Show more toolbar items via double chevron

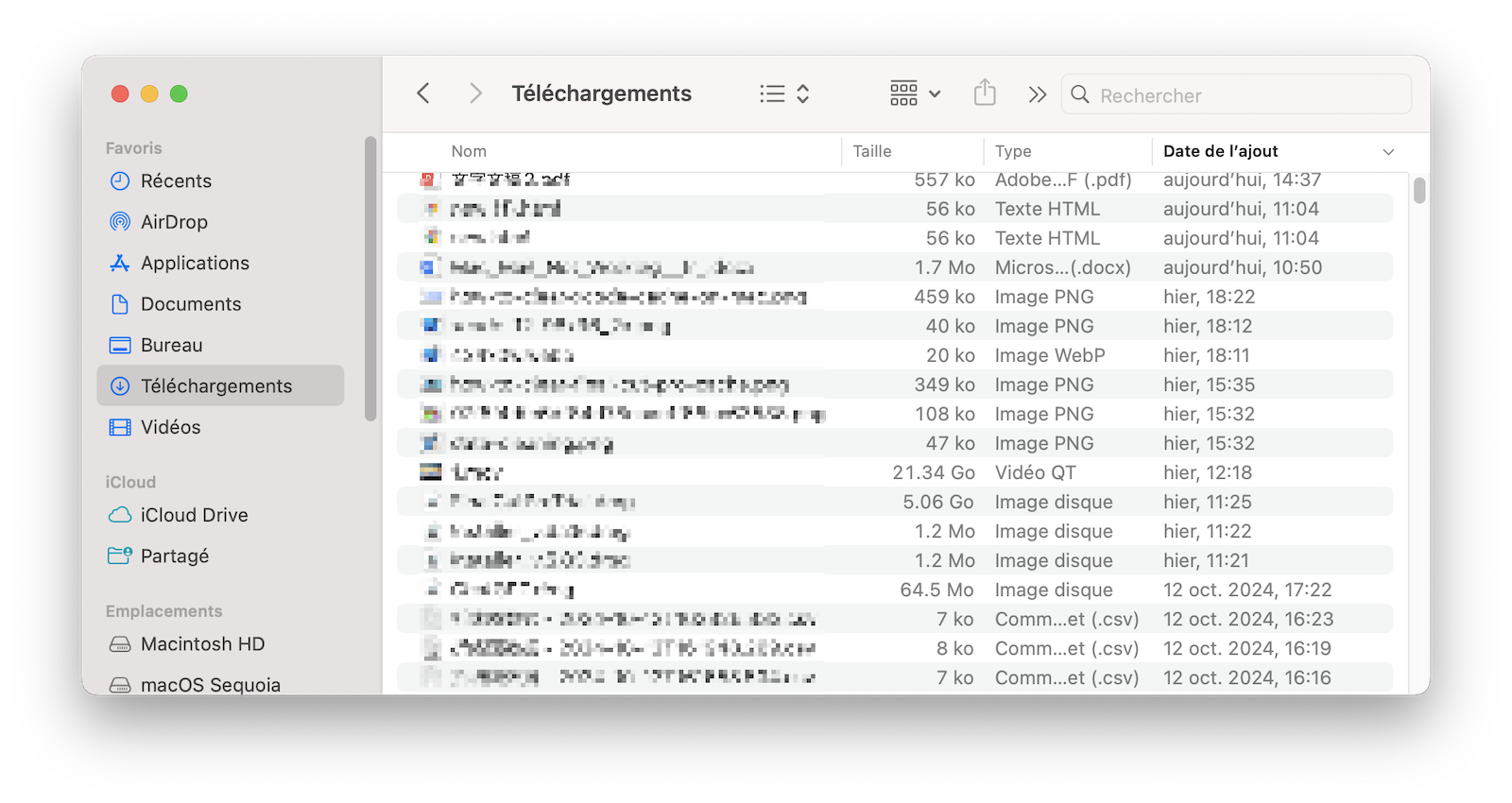[1038, 94]
